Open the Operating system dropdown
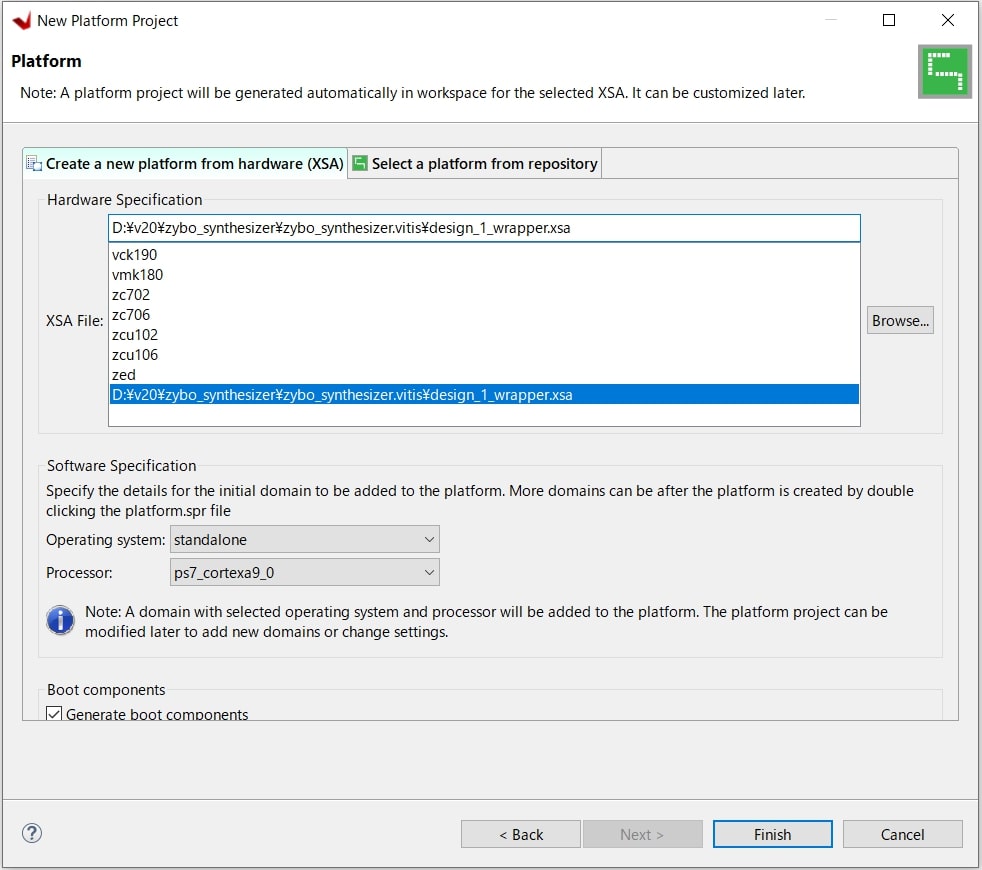Screen dimensions: 982x870 (304, 539)
